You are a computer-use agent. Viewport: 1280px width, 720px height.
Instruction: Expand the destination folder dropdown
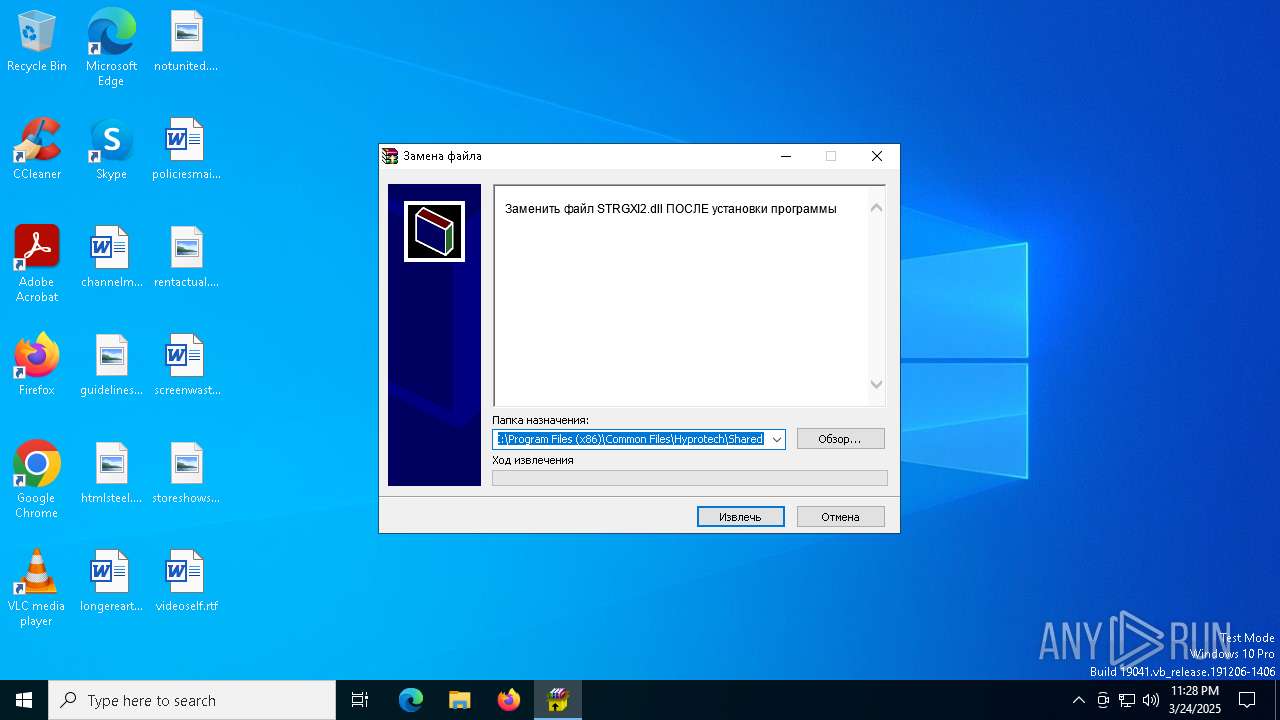pyautogui.click(x=777, y=439)
